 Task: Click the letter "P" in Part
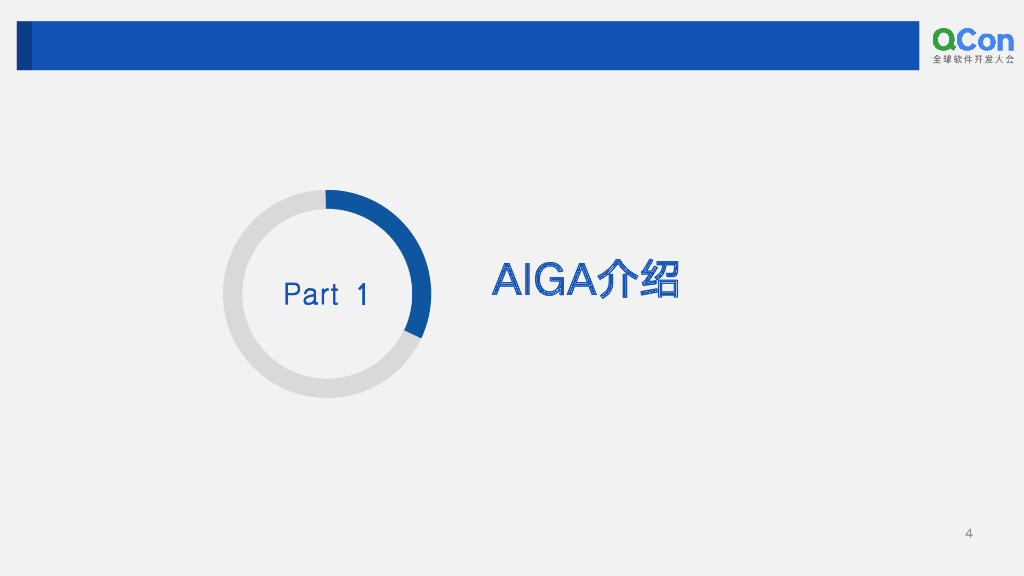(292, 295)
